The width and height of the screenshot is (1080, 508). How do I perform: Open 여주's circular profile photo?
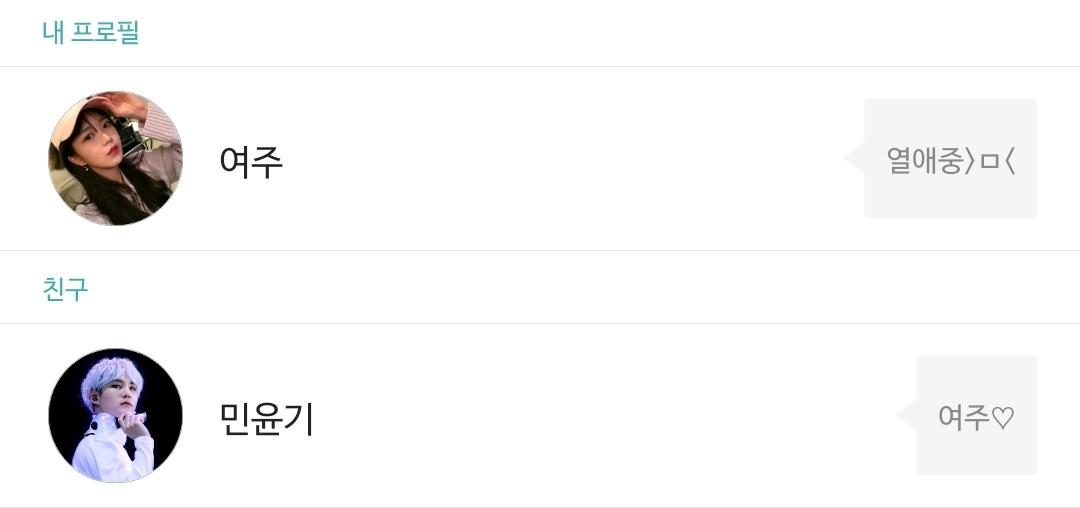pos(115,158)
